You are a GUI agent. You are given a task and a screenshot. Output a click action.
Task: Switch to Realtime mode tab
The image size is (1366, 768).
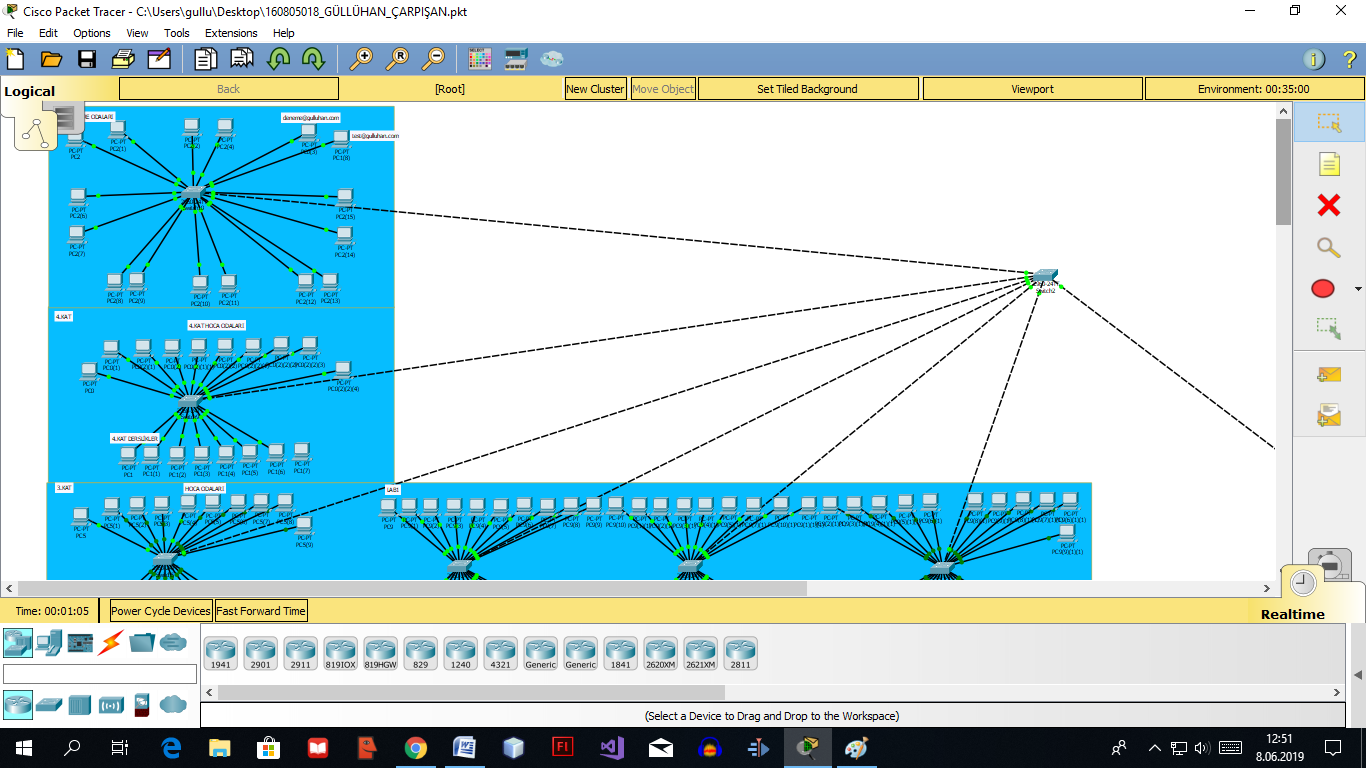(x=1292, y=614)
